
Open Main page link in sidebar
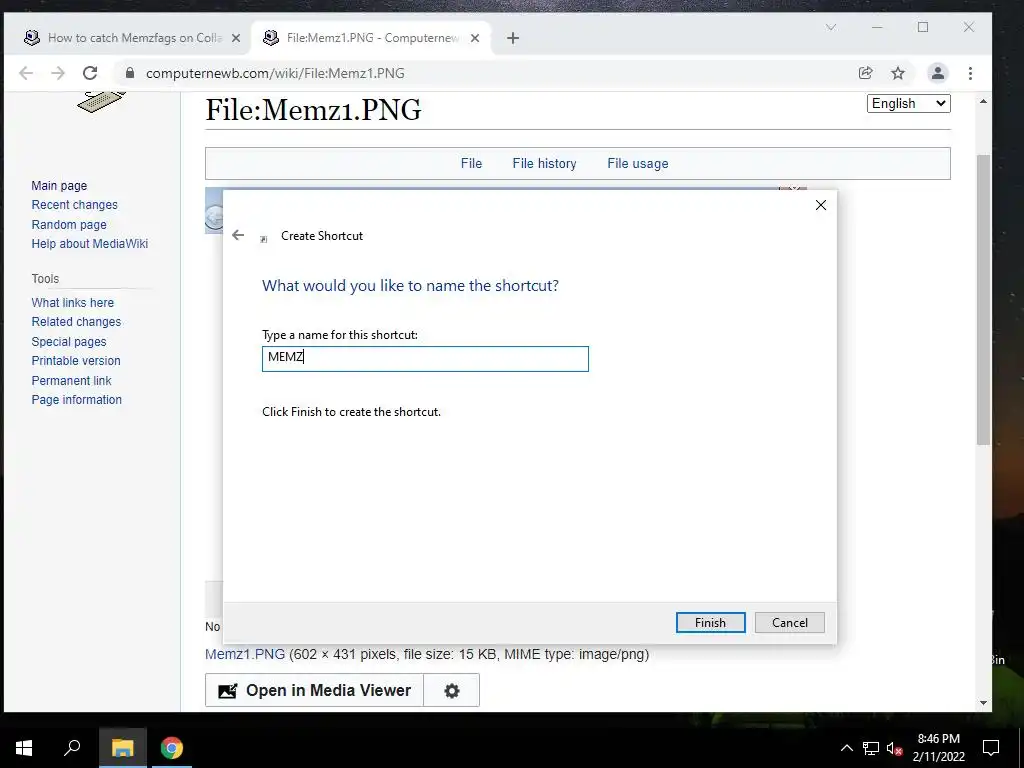click(x=59, y=185)
